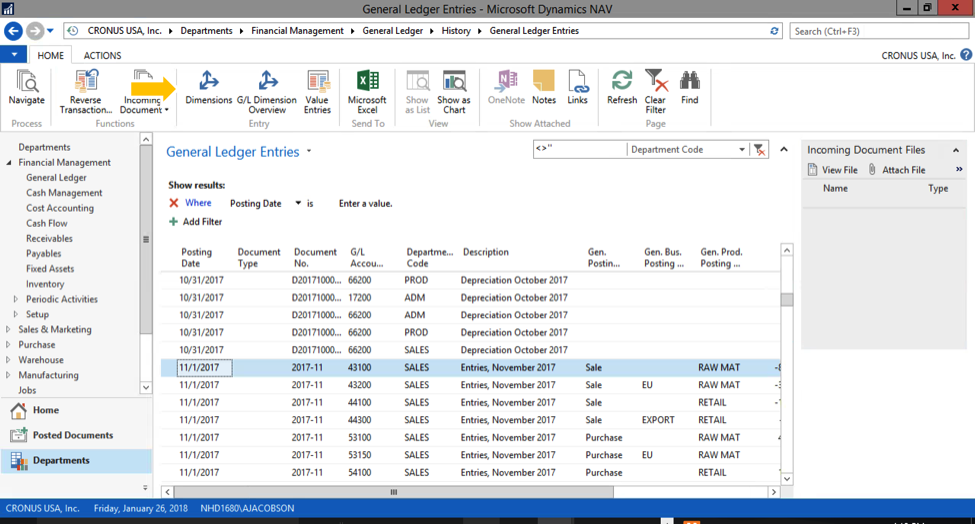Open Posting Date filter field dropdown
The width and height of the screenshot is (975, 525).
point(298,203)
